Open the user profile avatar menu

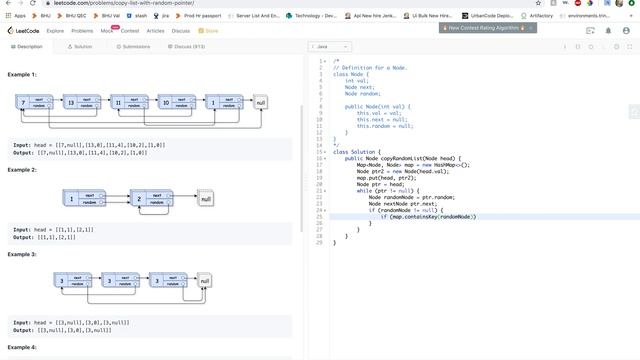pyautogui.click(x=626, y=31)
